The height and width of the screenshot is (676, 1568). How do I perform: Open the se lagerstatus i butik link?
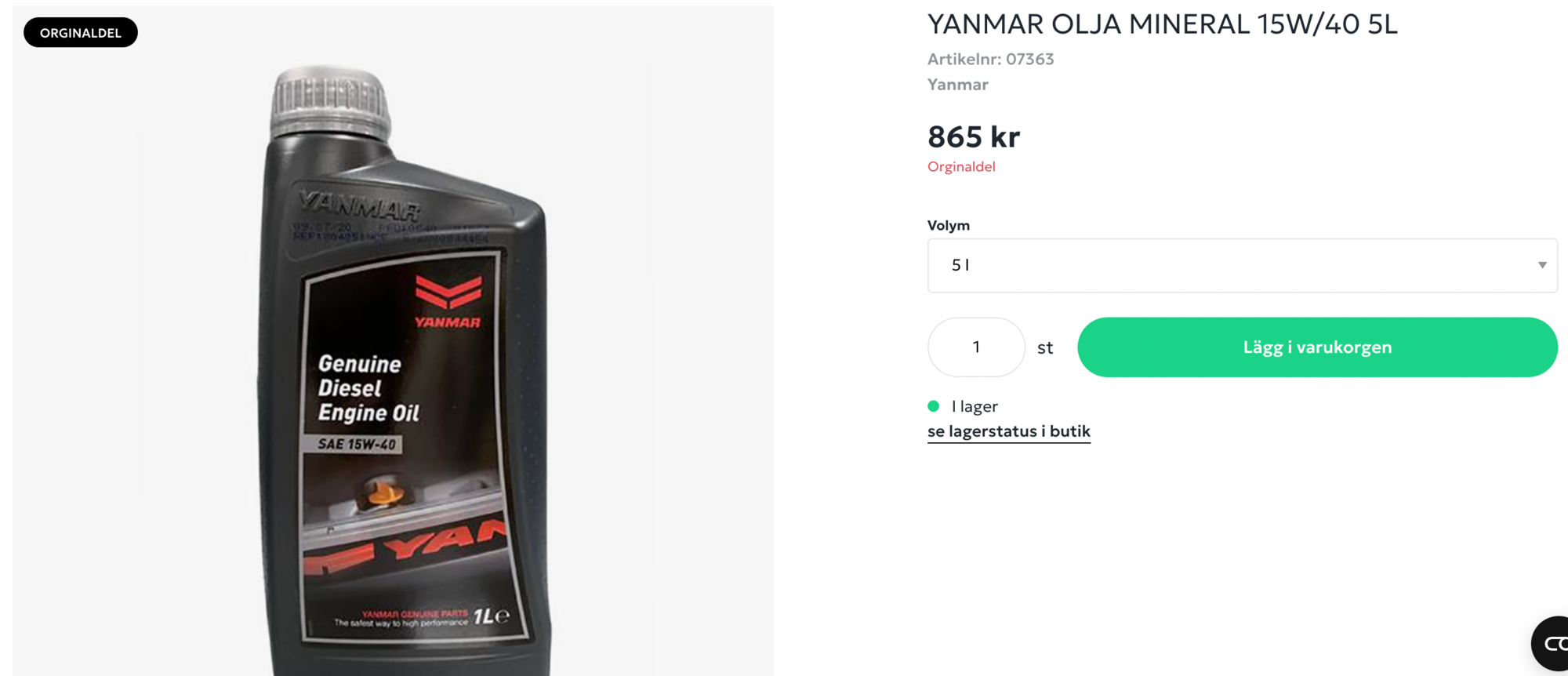point(1009,431)
